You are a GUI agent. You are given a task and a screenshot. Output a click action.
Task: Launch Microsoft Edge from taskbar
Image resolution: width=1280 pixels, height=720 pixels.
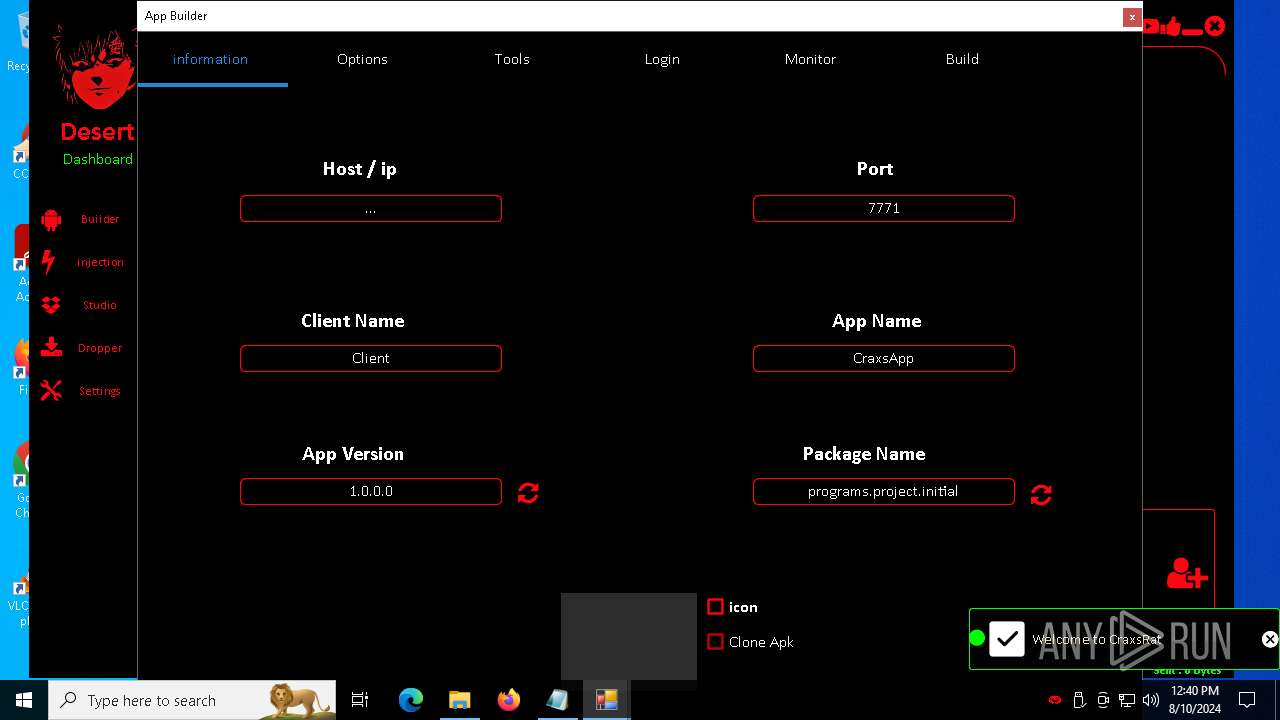pyautogui.click(x=411, y=700)
